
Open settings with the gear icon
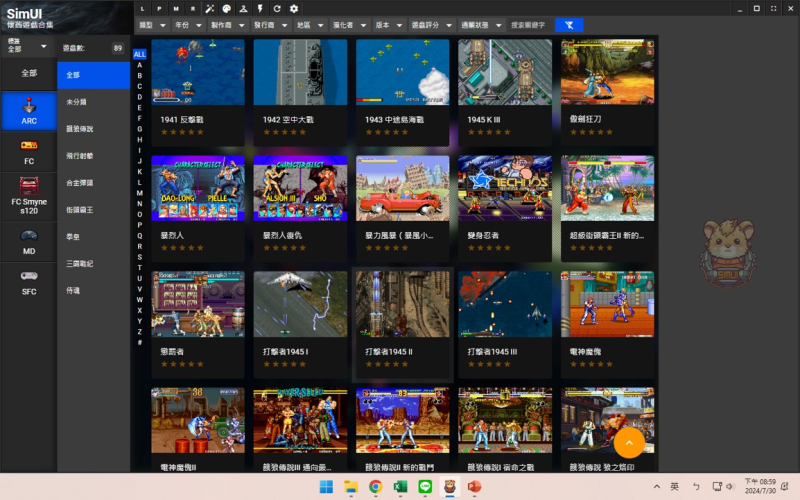[x=294, y=9]
